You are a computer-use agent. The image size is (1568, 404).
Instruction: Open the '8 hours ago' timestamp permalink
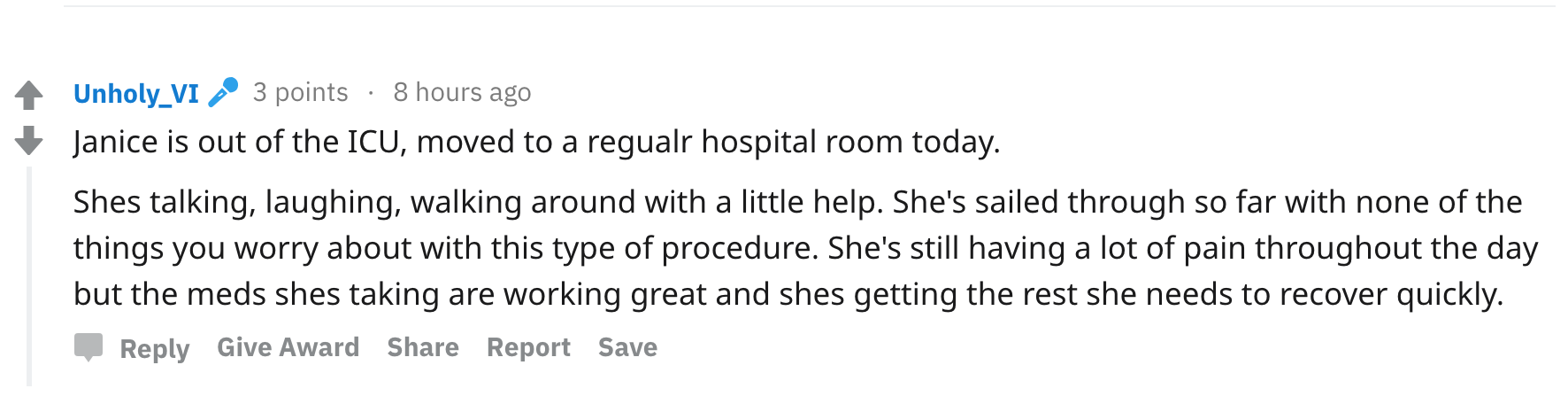point(462,92)
